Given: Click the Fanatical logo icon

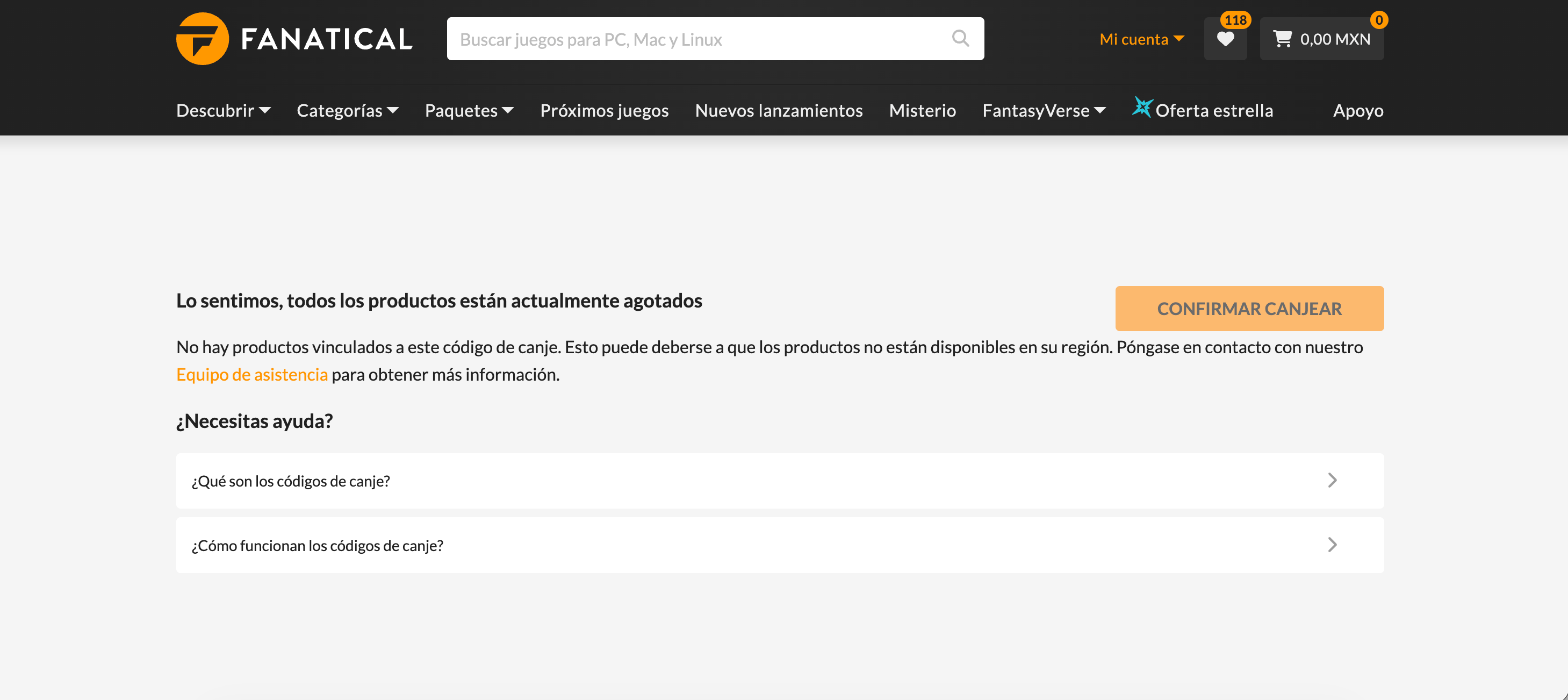Looking at the screenshot, I should [202, 38].
